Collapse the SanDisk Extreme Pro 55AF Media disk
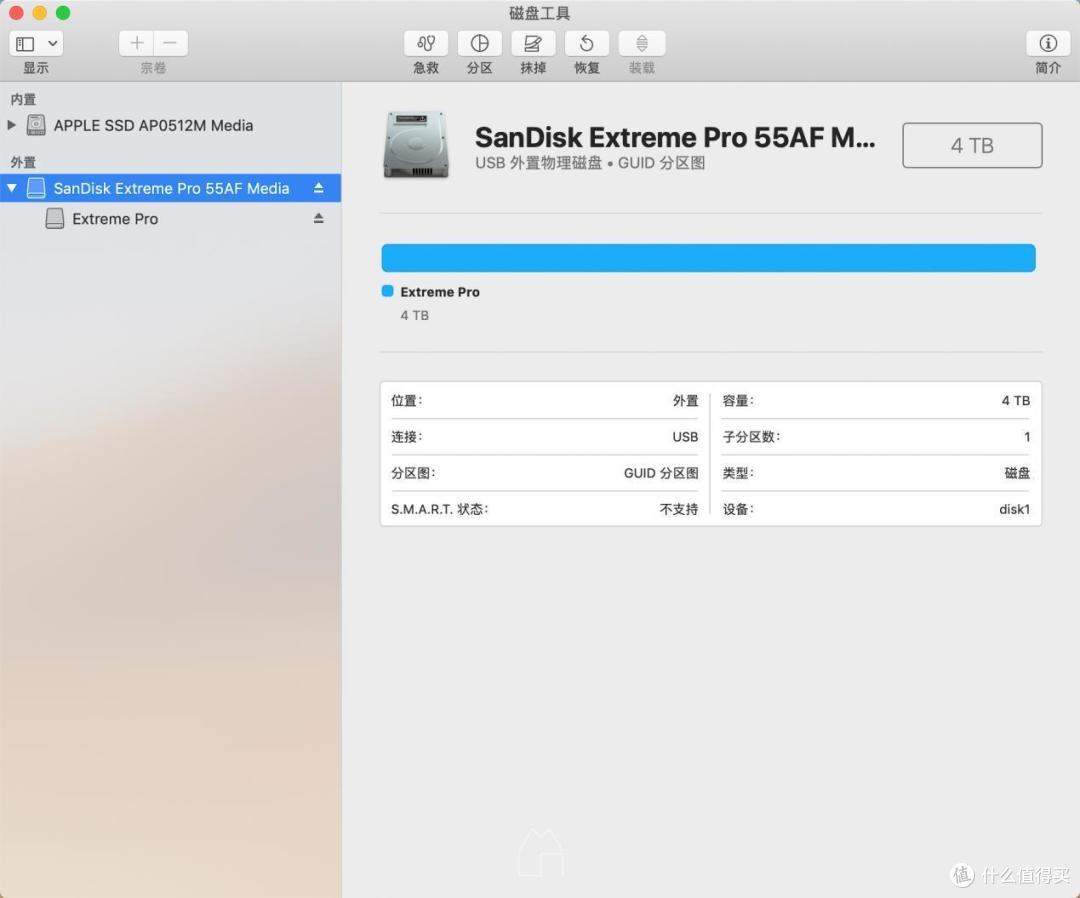 12,188
